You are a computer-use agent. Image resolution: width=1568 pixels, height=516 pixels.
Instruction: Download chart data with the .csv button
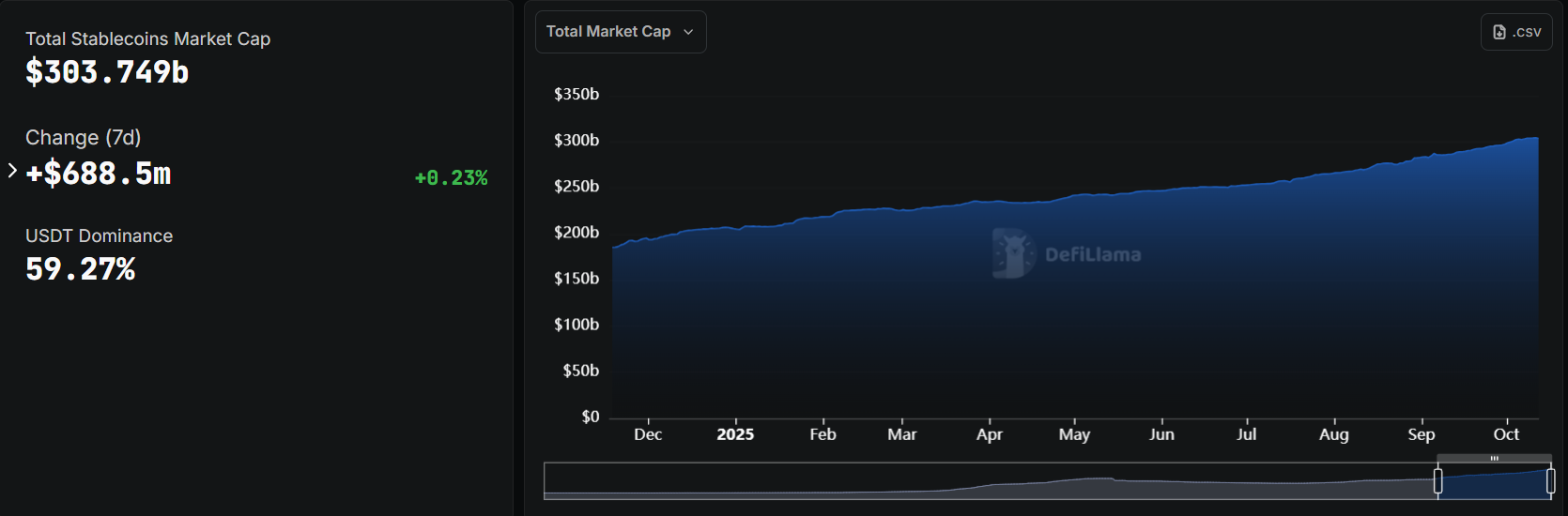1516,32
